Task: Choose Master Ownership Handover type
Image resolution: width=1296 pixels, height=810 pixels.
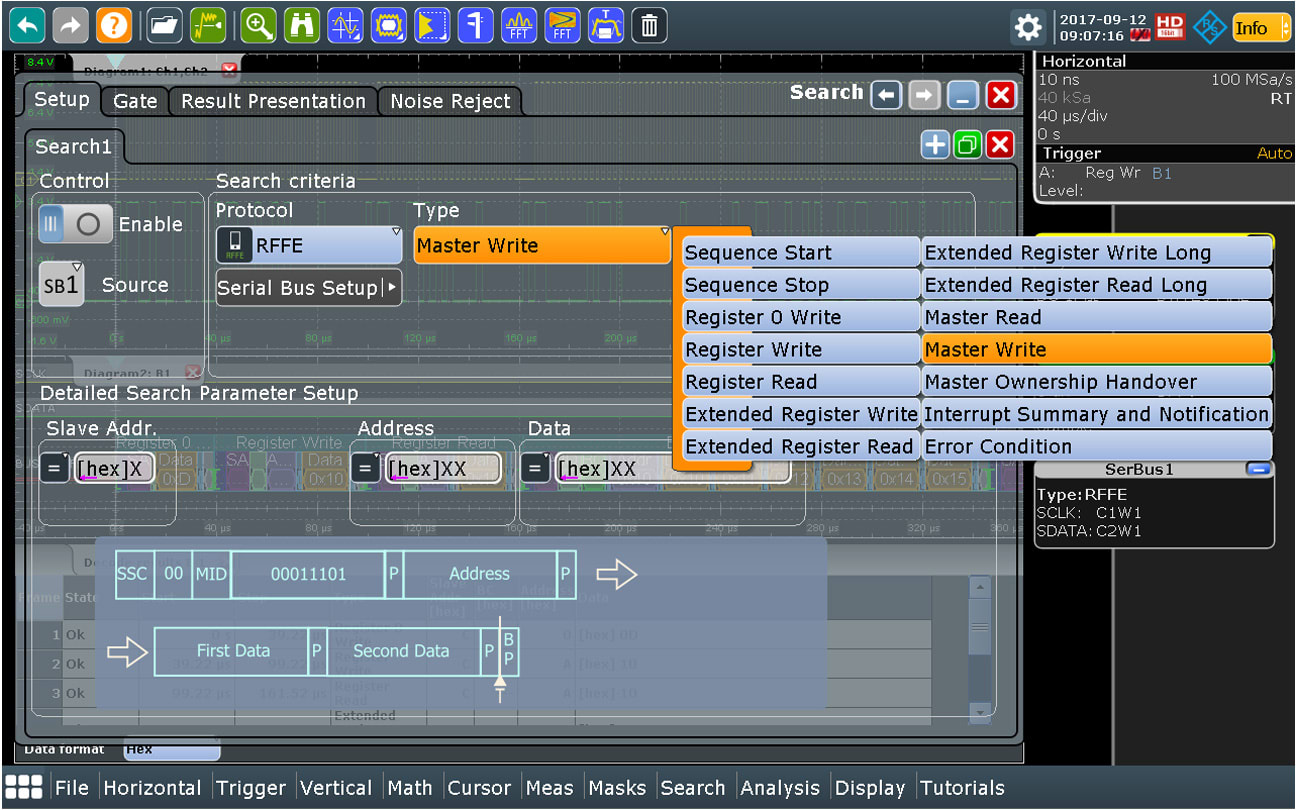Action: pos(1097,381)
